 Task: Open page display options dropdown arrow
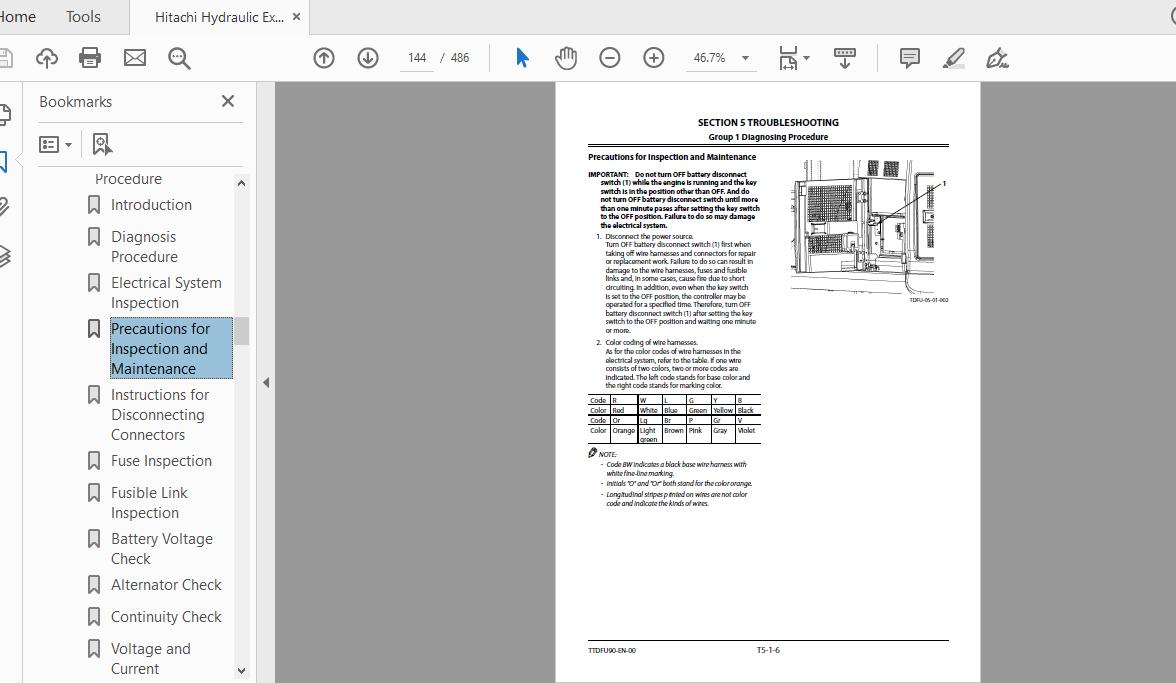[x=806, y=58]
